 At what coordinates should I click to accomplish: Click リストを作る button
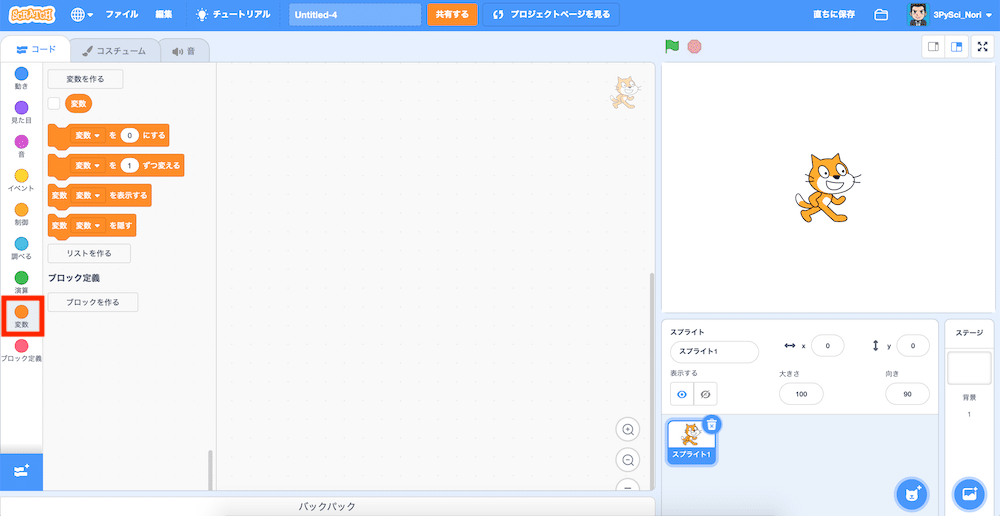[89, 253]
